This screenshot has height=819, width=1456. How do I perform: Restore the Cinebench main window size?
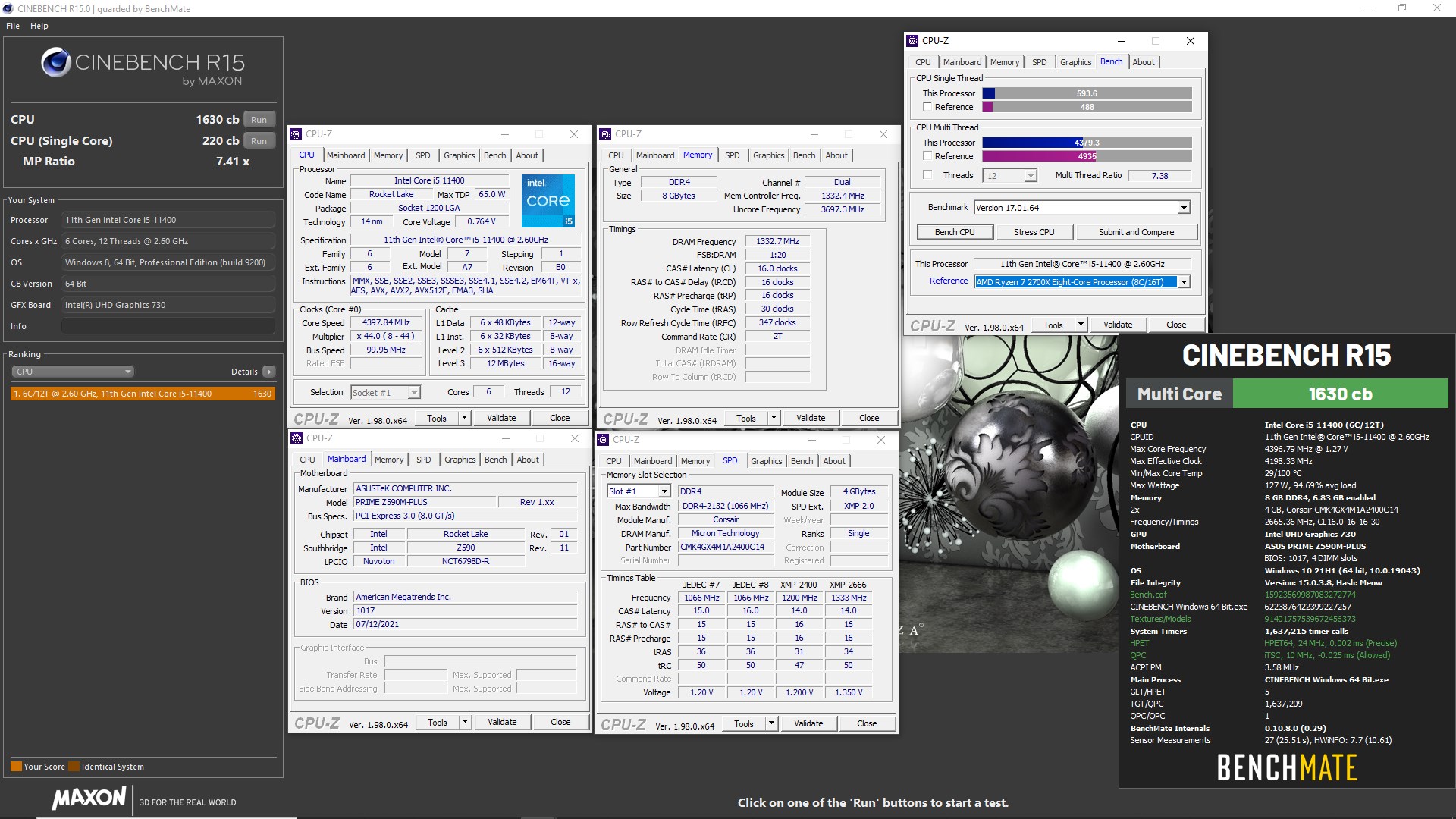pos(1402,8)
